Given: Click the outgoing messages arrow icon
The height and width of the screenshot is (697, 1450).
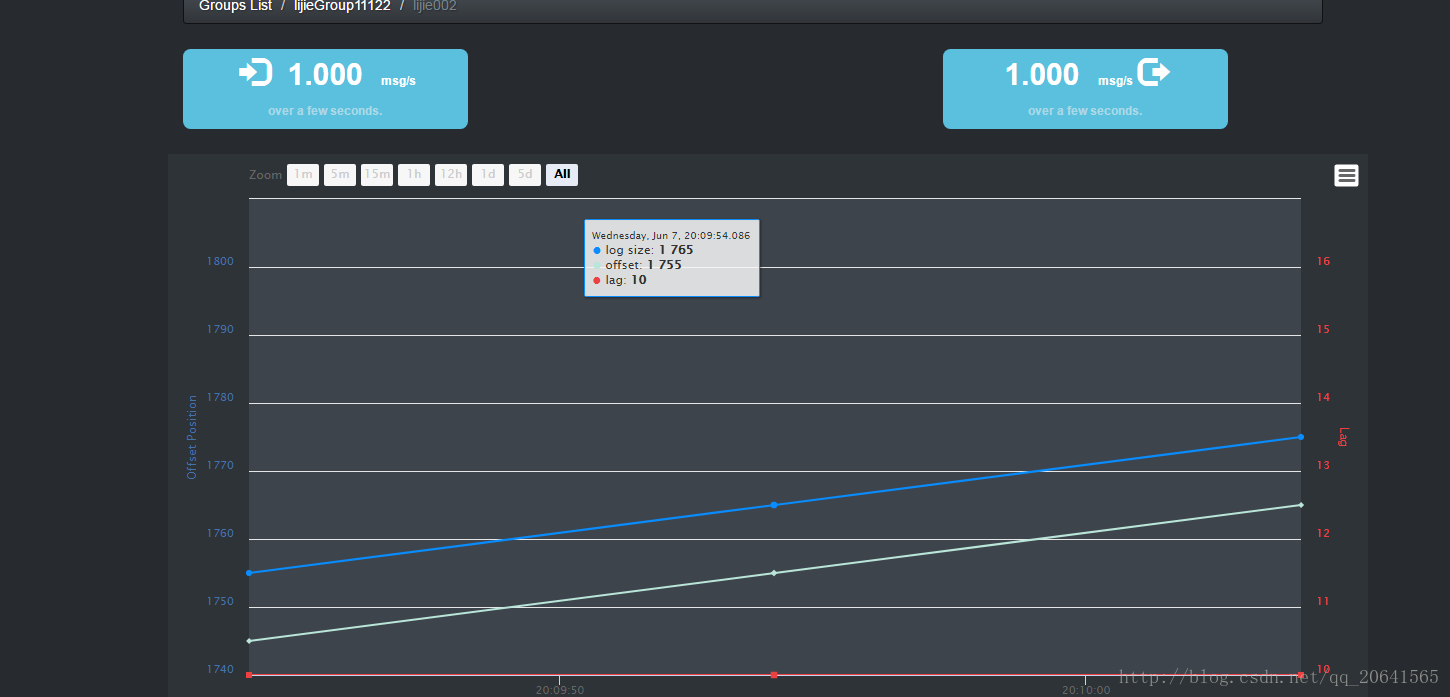Looking at the screenshot, I should pos(1154,72).
